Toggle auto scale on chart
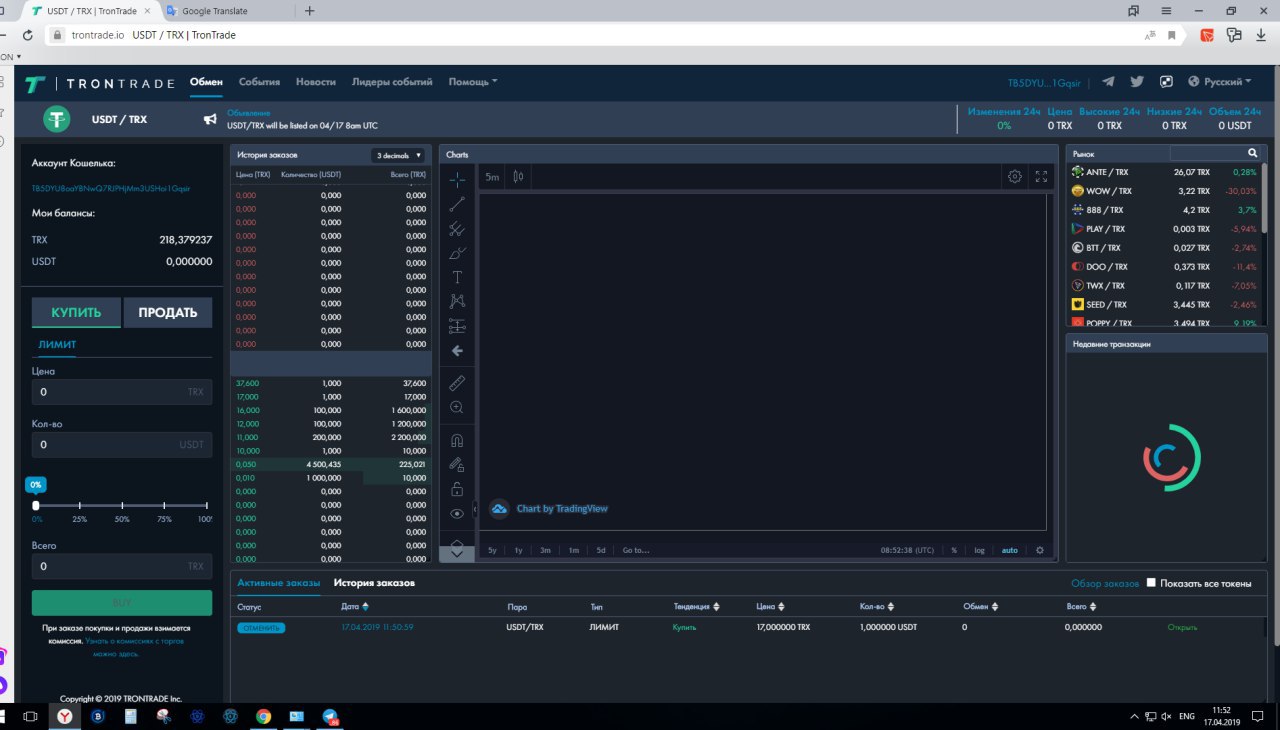This screenshot has width=1280, height=730. click(x=1010, y=550)
